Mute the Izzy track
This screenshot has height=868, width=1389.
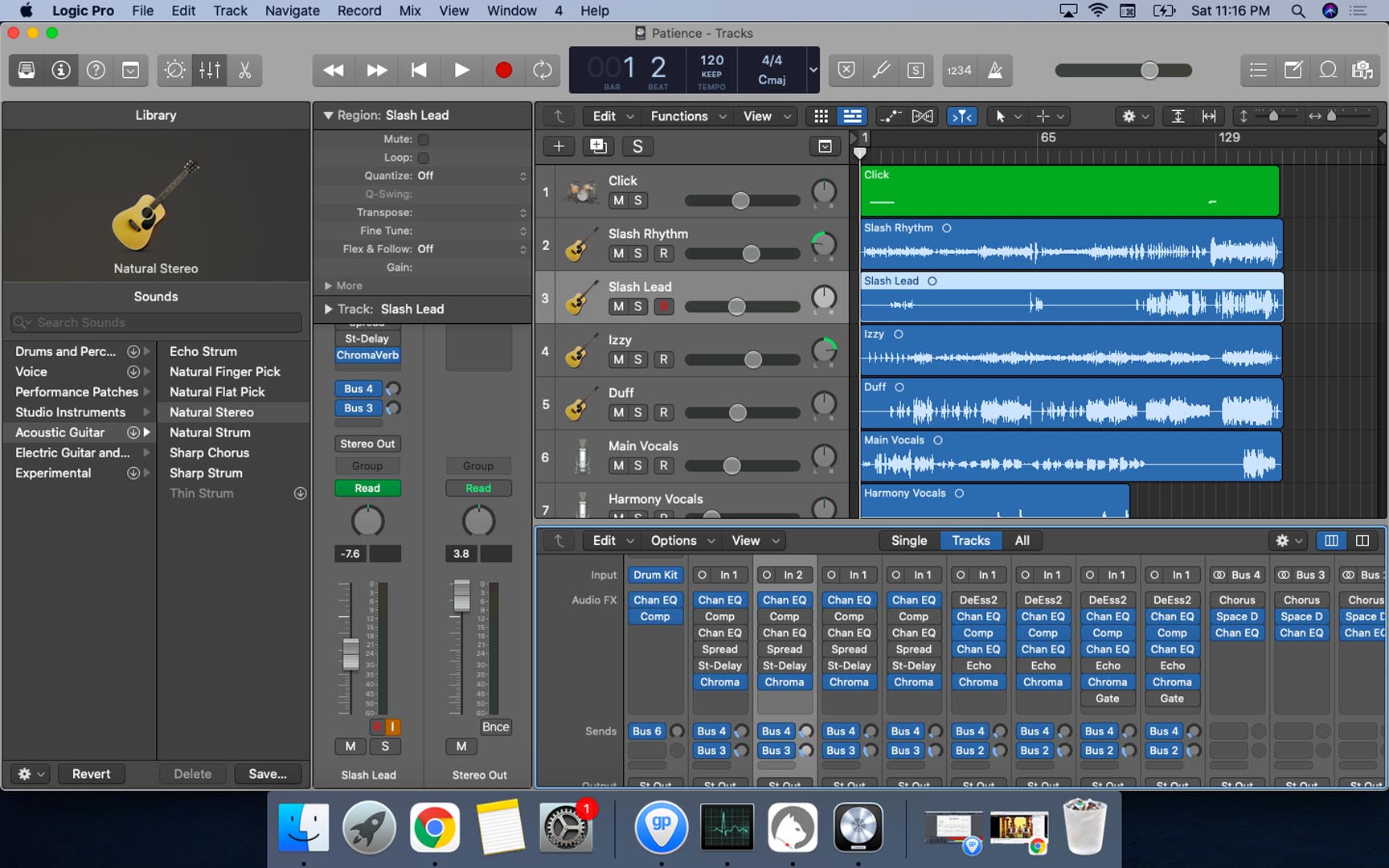point(618,359)
